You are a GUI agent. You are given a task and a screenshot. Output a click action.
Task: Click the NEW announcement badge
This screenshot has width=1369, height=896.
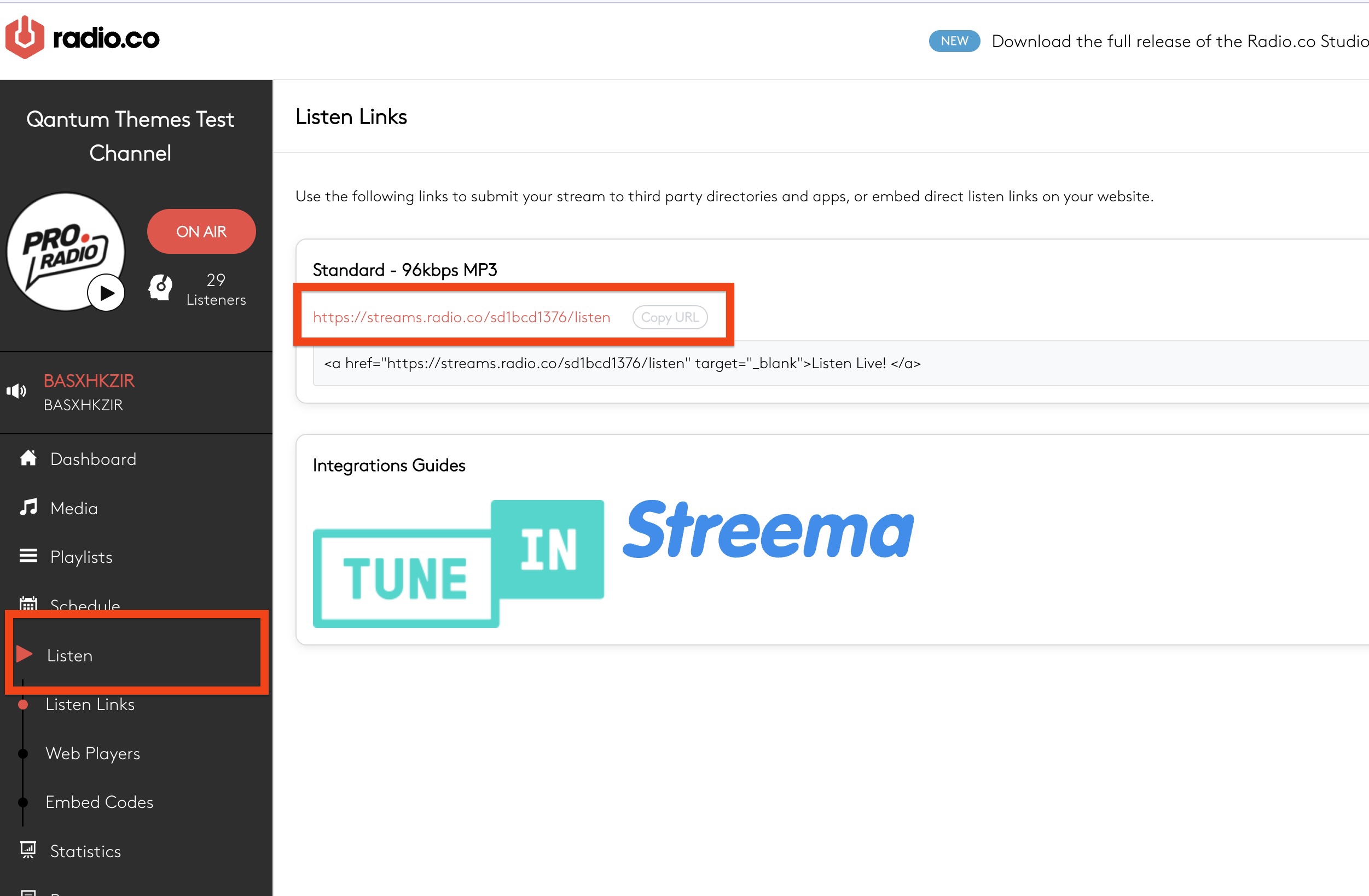click(x=954, y=41)
